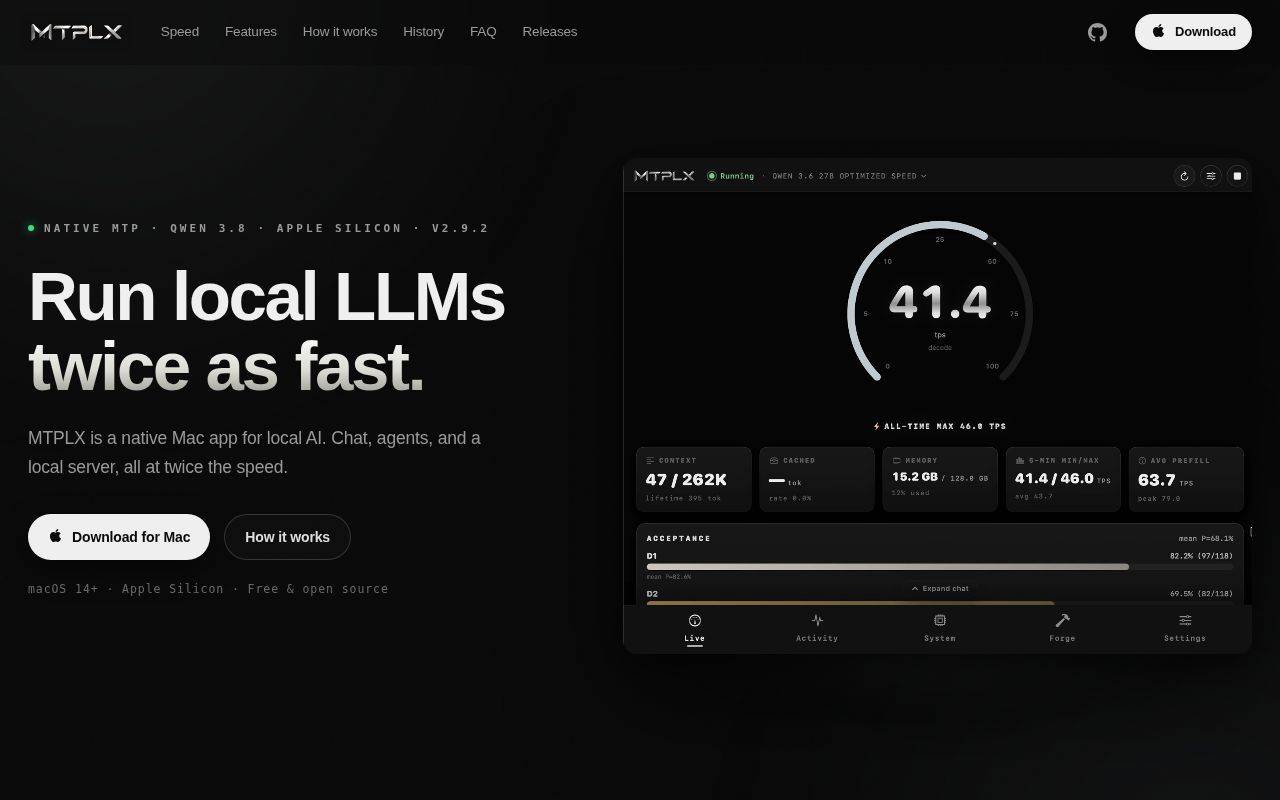
Task: Click the 69.5% (82/118) D2 value
Action: pos(1201,593)
